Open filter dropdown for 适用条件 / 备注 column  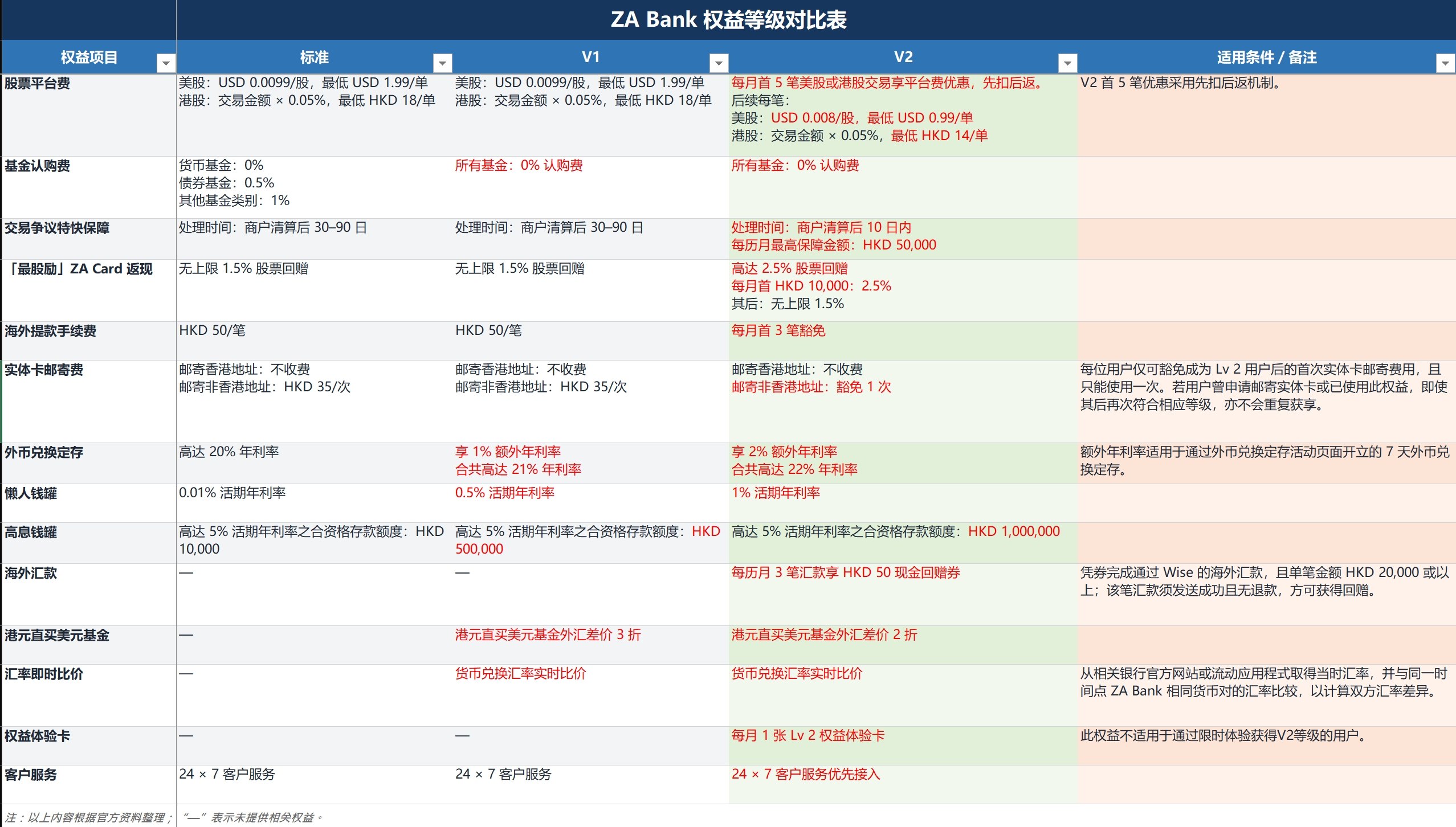tap(1445, 63)
